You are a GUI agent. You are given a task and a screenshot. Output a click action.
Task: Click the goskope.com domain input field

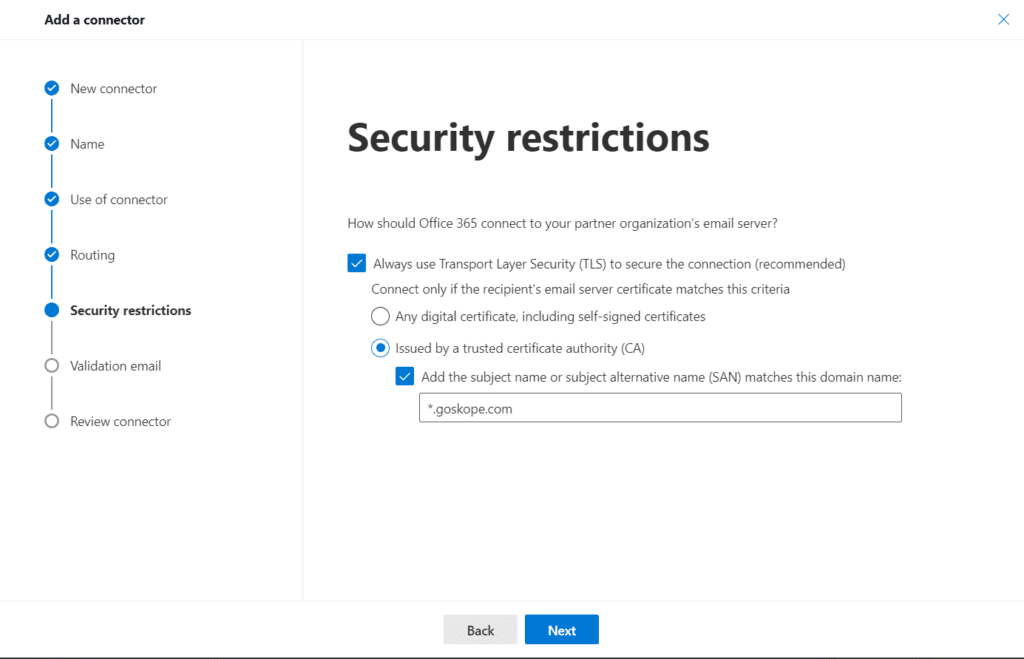coord(660,408)
